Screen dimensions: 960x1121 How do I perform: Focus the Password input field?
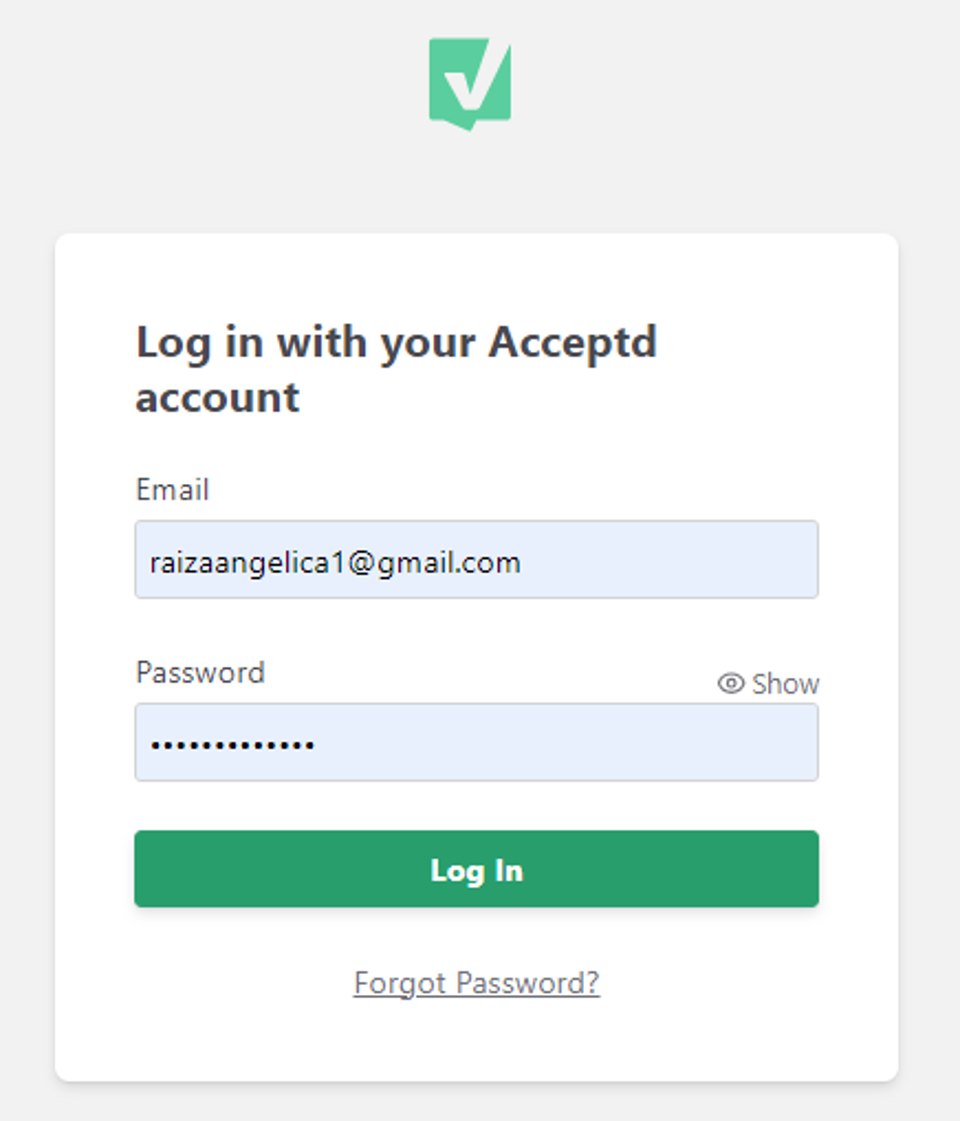476,742
